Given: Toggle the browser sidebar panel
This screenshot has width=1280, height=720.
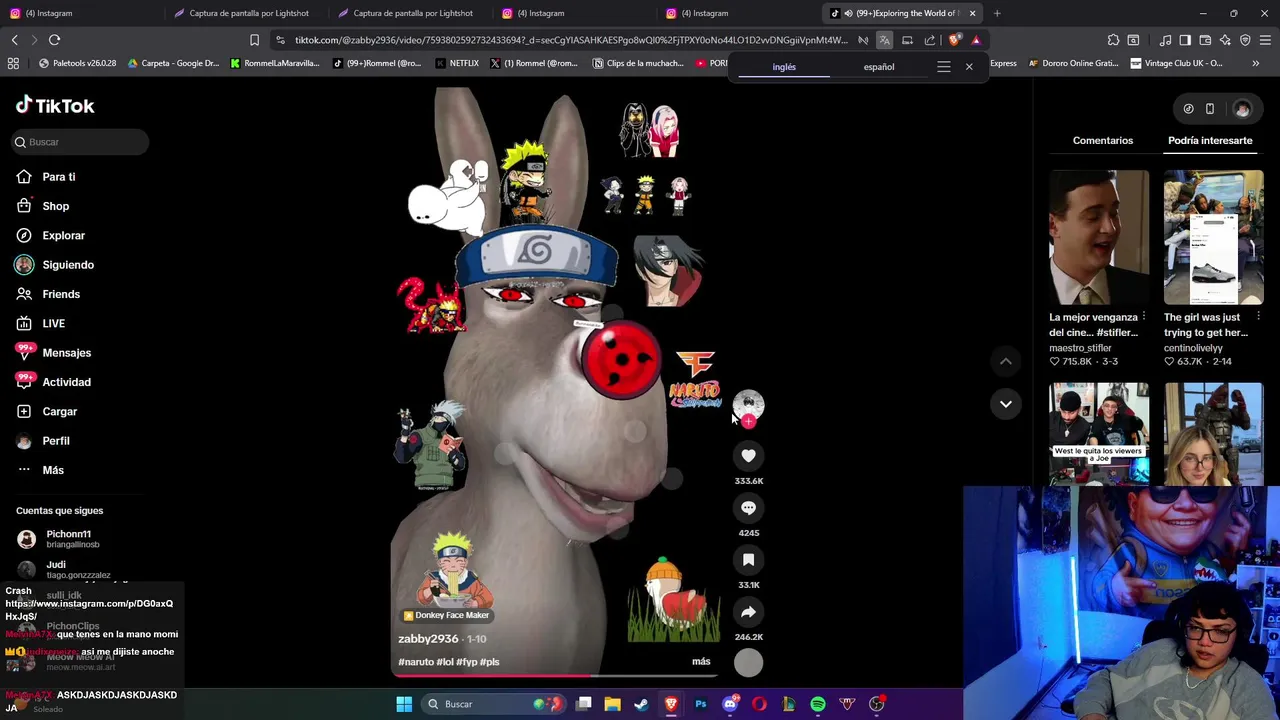Looking at the screenshot, I should (1185, 40).
